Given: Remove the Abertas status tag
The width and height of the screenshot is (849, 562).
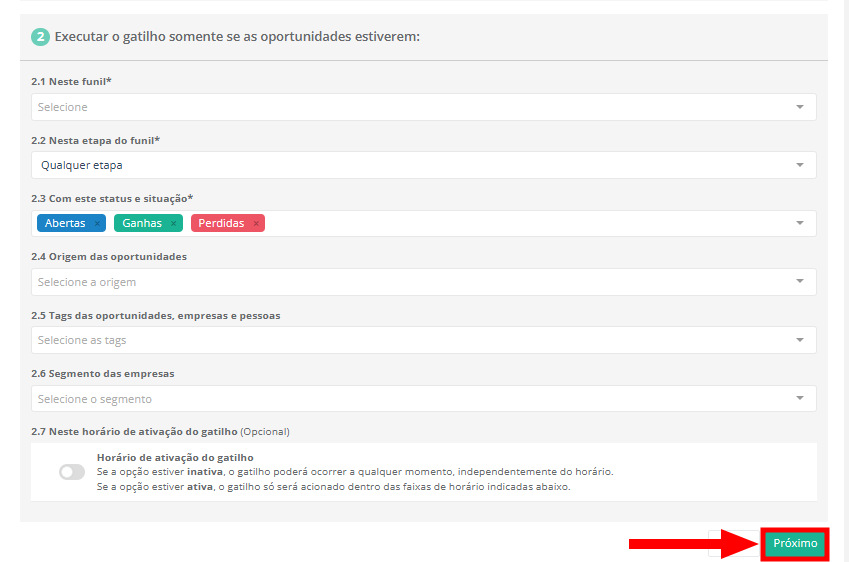Looking at the screenshot, I should tap(97, 223).
